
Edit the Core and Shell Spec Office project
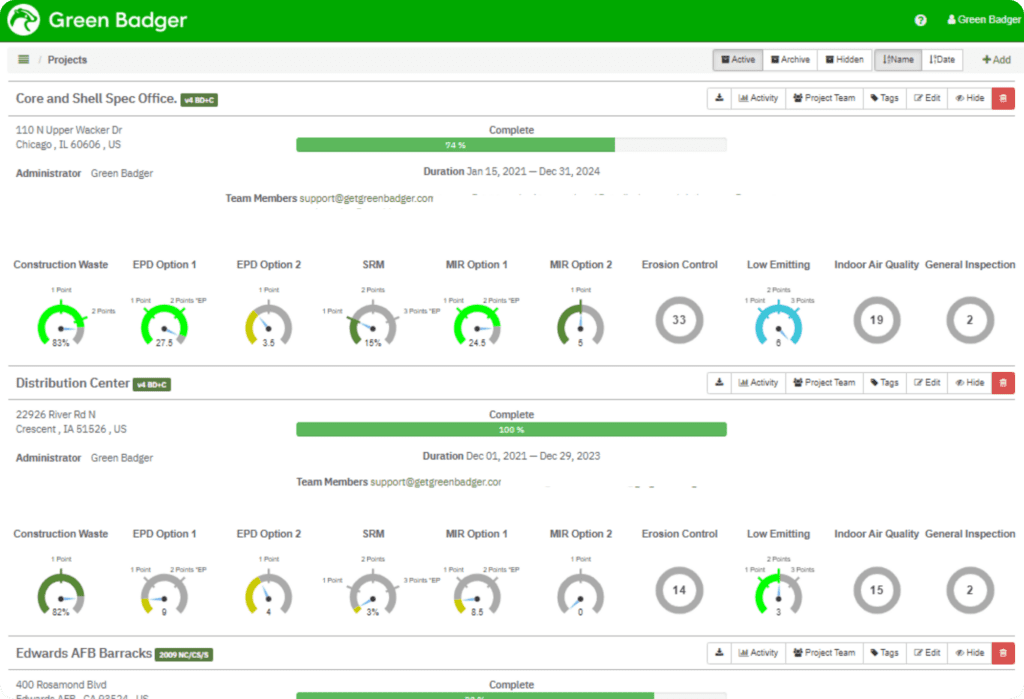click(926, 97)
